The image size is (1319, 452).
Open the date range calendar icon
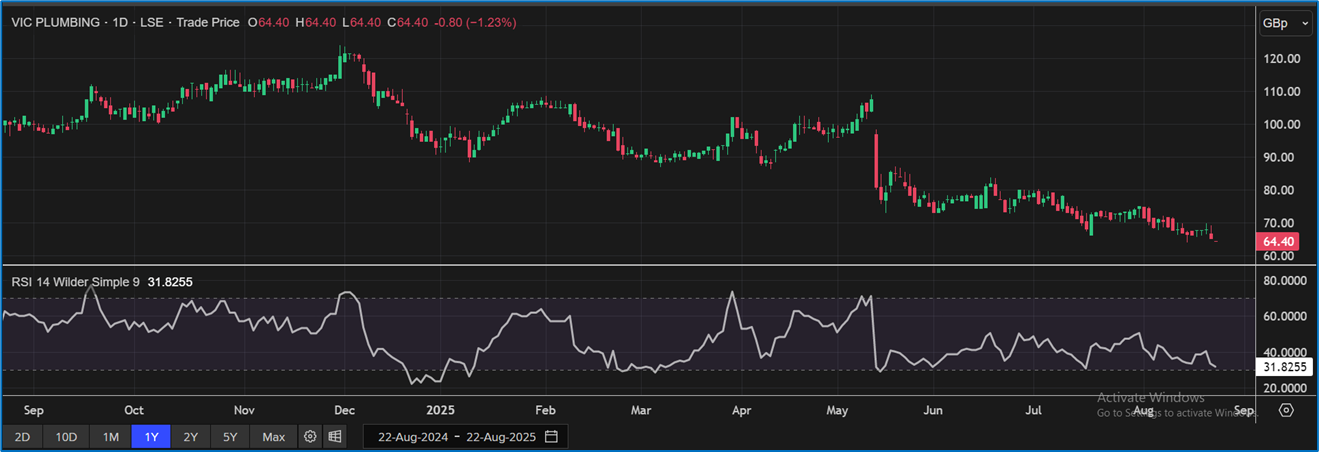pyautogui.click(x=551, y=437)
